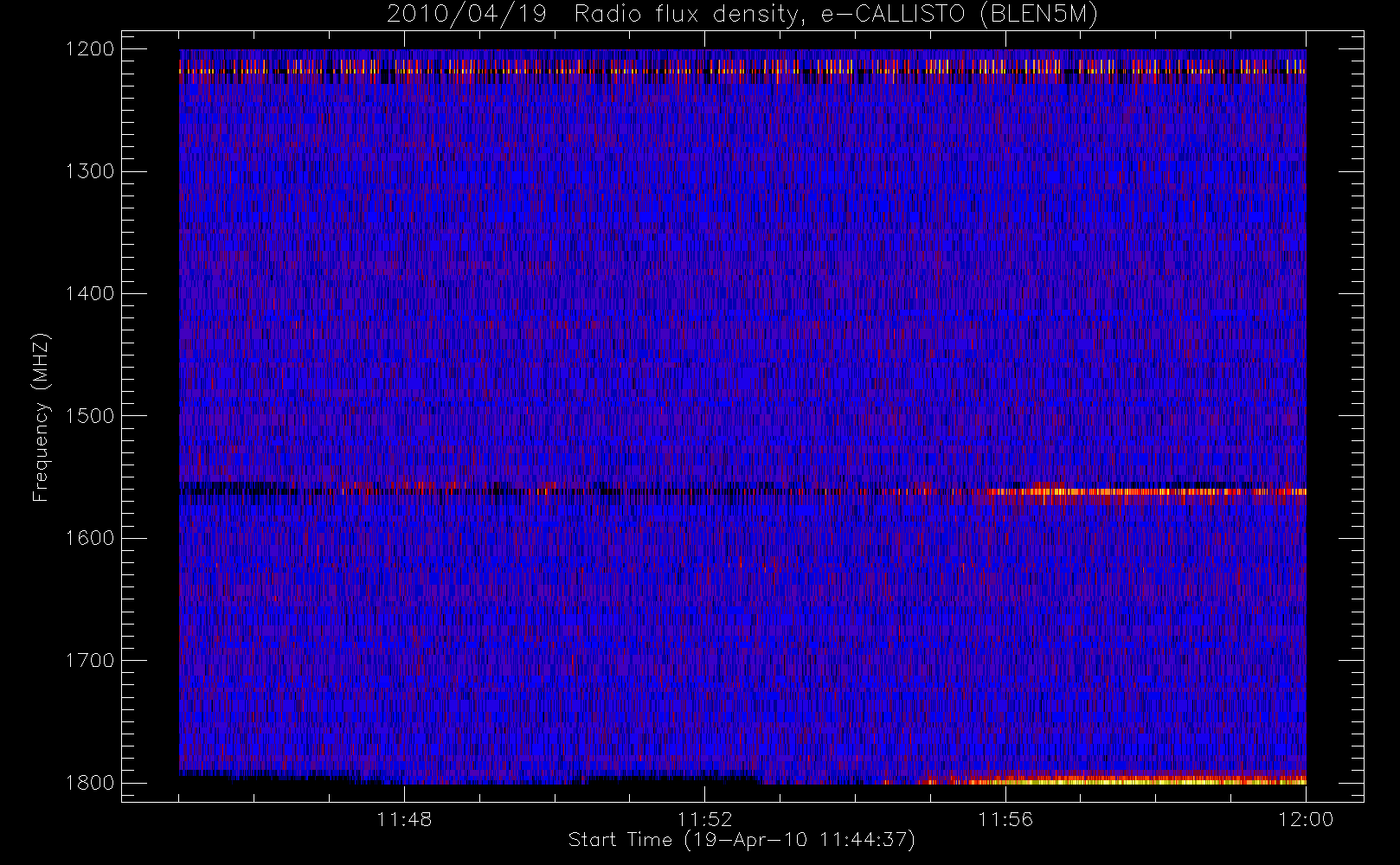Click the 1500 frequency tick label
1400x865 pixels.
point(90,416)
